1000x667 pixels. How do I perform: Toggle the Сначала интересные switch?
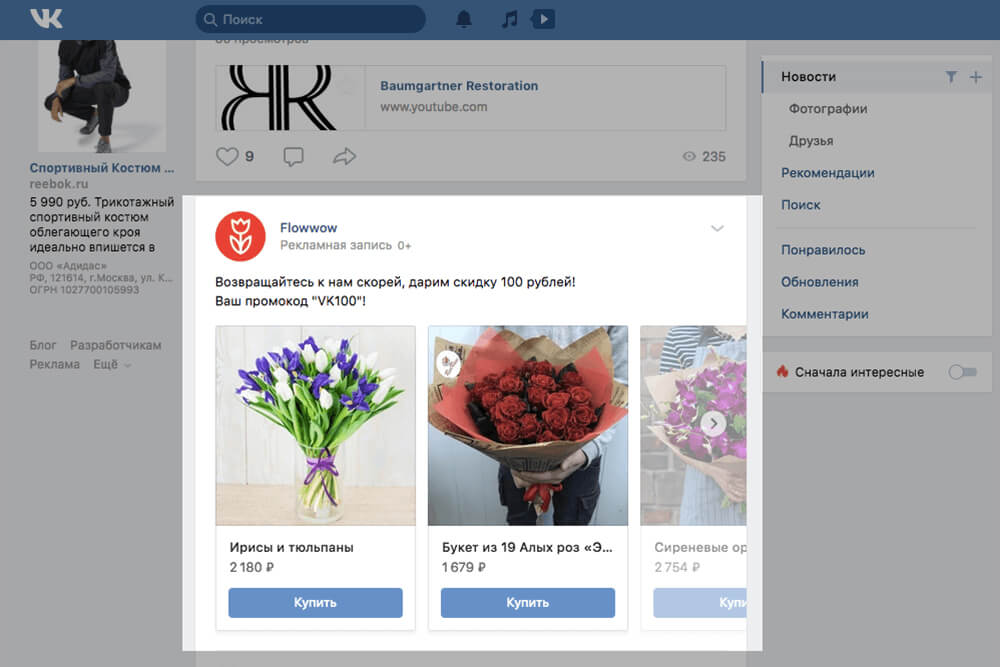(962, 372)
